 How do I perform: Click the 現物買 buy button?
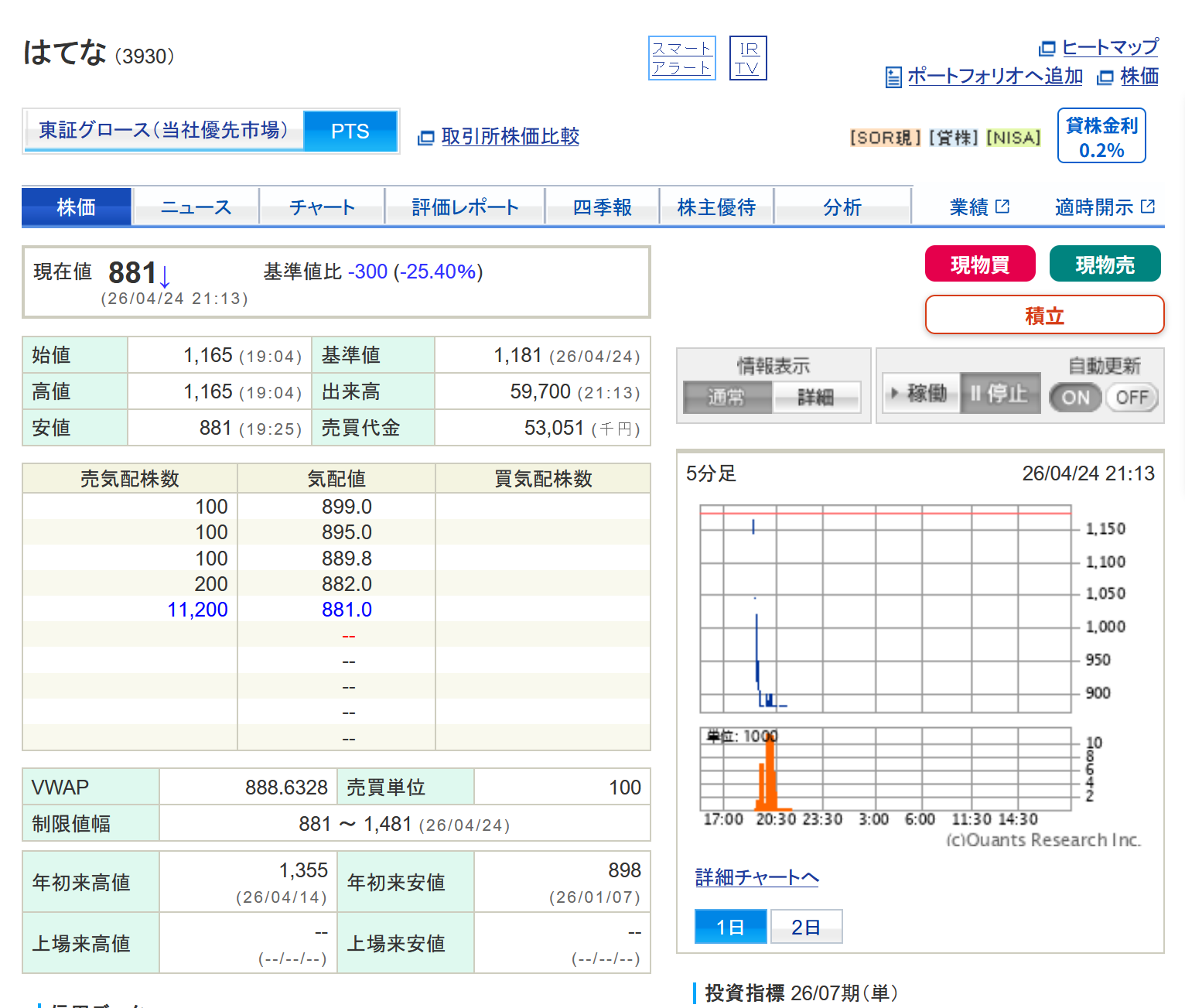click(x=979, y=265)
